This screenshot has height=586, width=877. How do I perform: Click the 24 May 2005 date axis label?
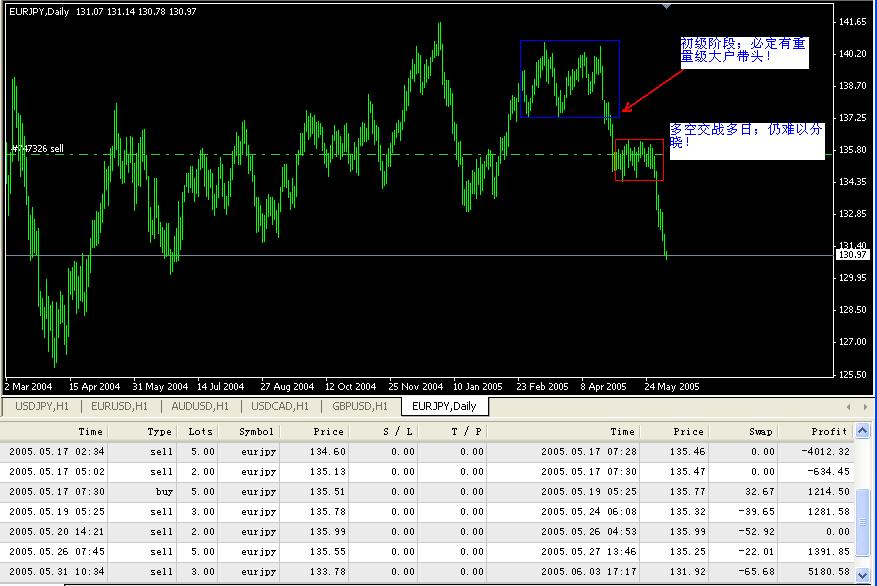[672, 386]
